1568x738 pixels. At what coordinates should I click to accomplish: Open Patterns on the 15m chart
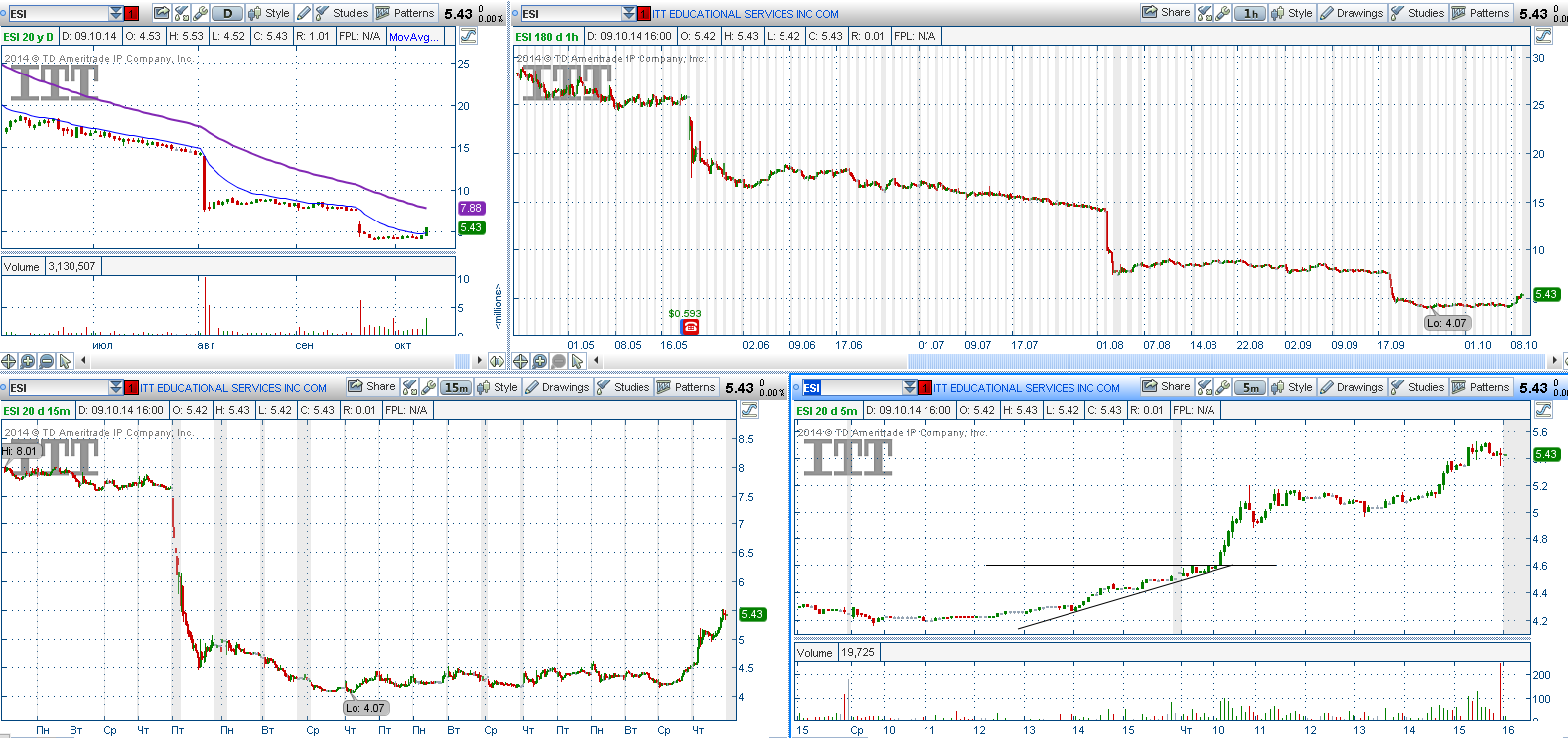coord(686,387)
